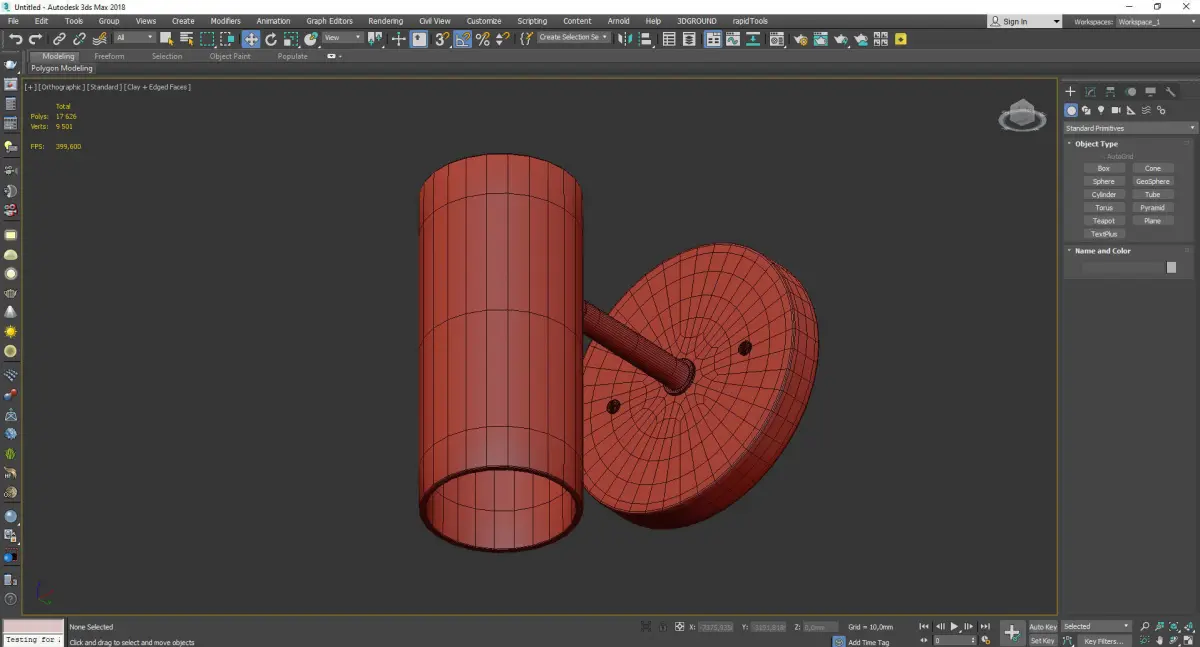Toggle the selection lock icon

pyautogui.click(x=662, y=627)
